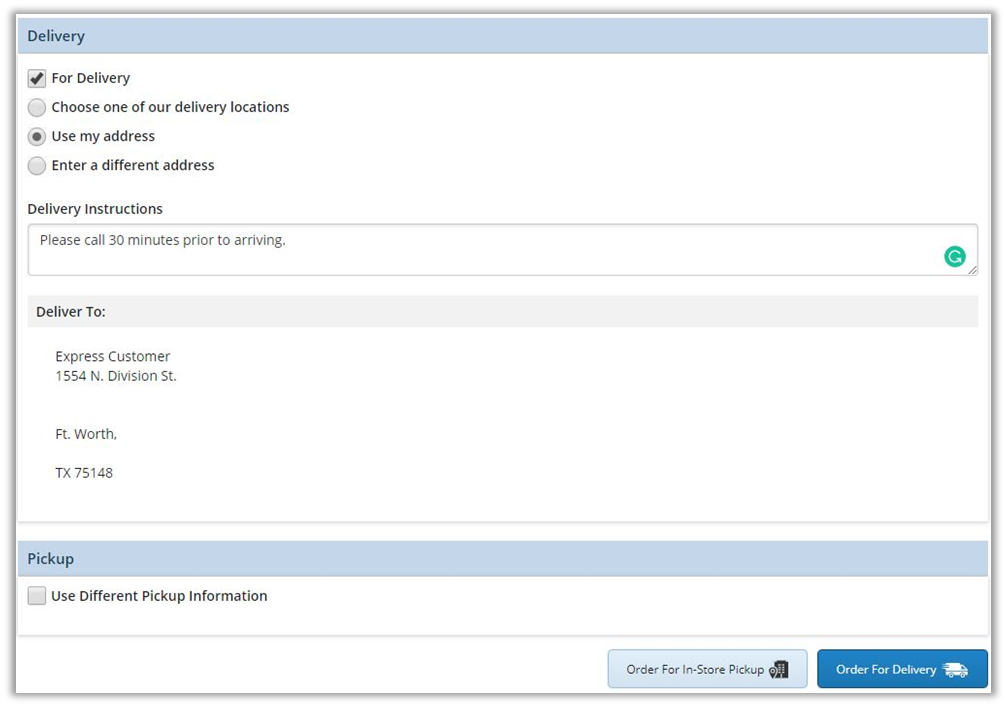
Task: Grab the instructions textarea resize handle
Action: tap(972, 270)
